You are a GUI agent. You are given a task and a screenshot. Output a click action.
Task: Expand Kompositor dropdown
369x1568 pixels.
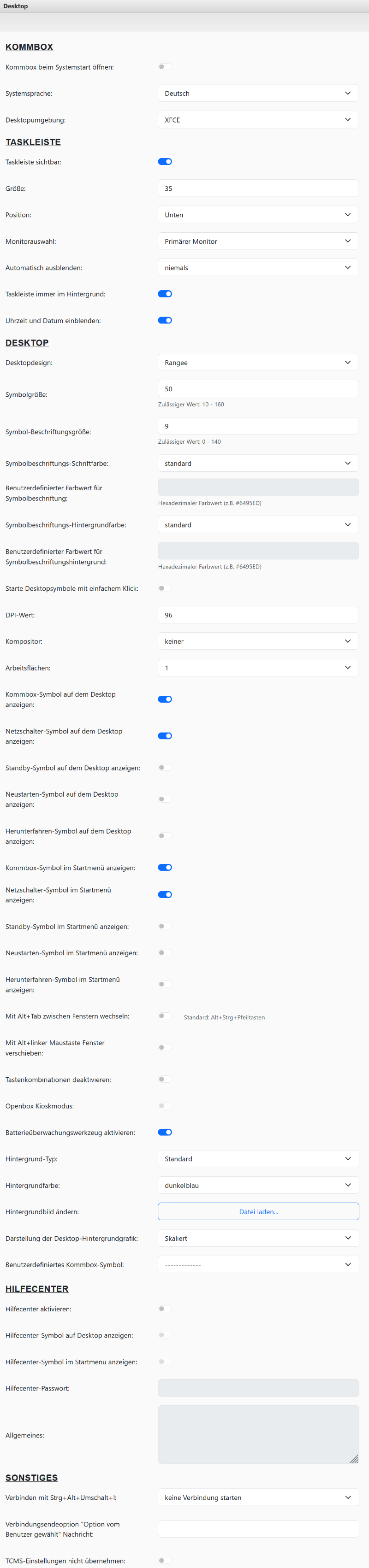pyautogui.click(x=257, y=641)
